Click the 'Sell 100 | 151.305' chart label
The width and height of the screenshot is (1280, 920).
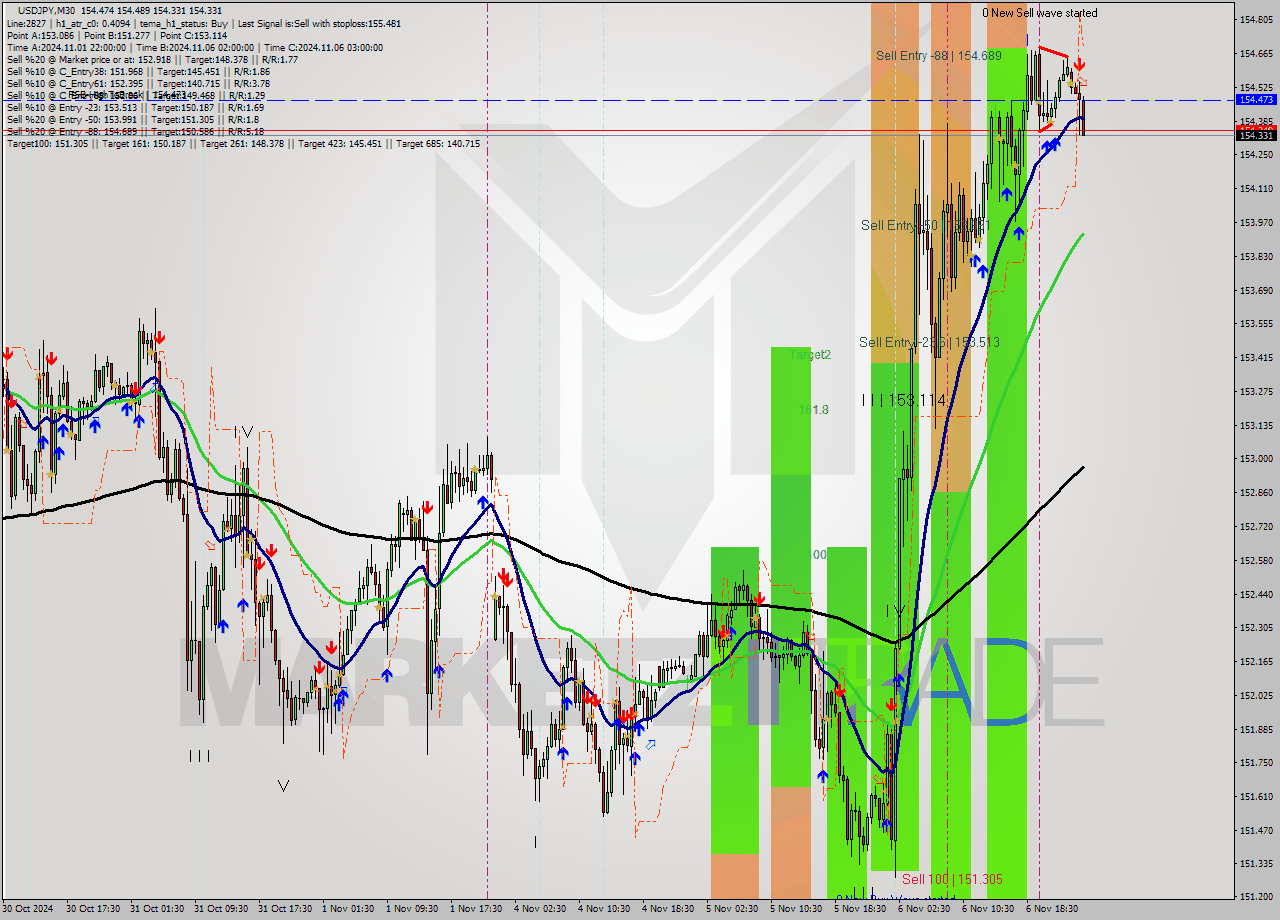tap(952, 879)
